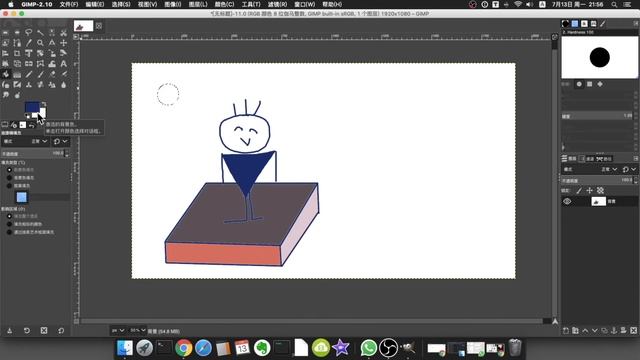640x360 pixels.
Task: Select the Text tool
Action: (x=64, y=64)
